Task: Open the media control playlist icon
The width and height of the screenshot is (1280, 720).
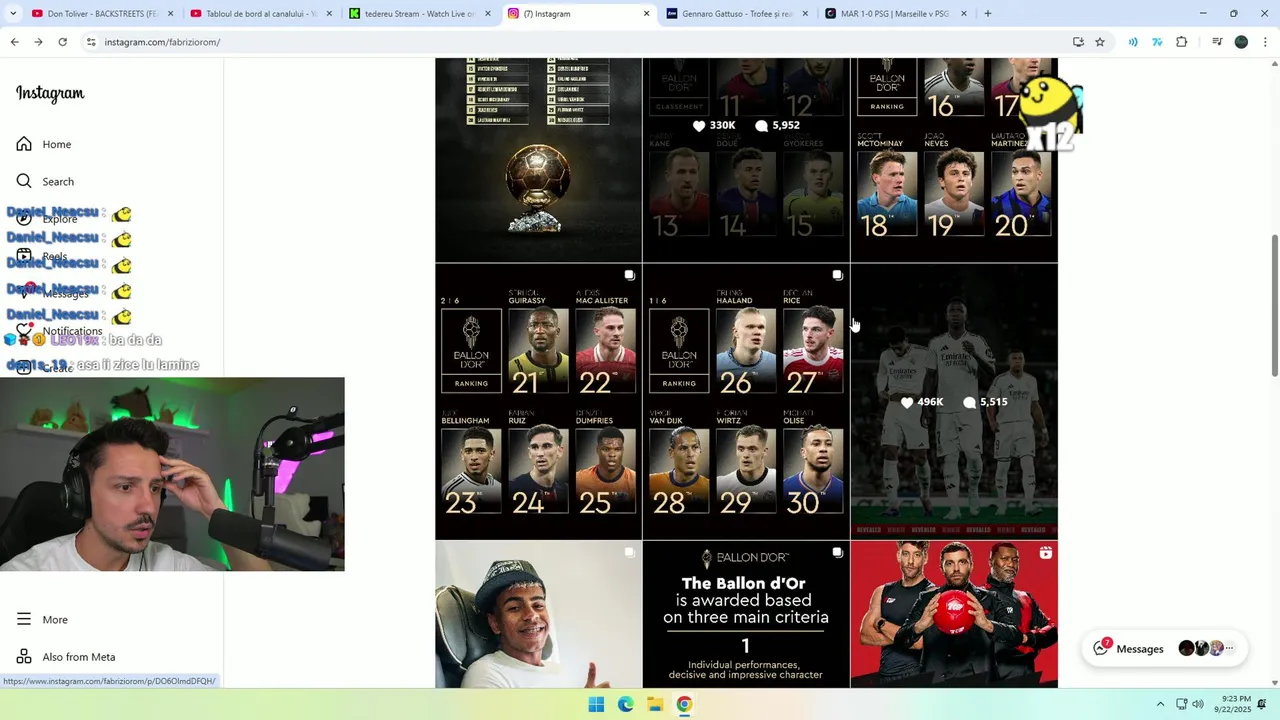Action: pyautogui.click(x=1217, y=42)
